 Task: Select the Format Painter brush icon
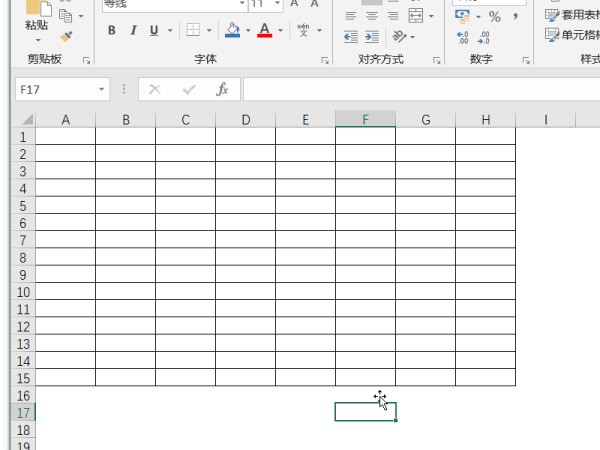[66, 37]
